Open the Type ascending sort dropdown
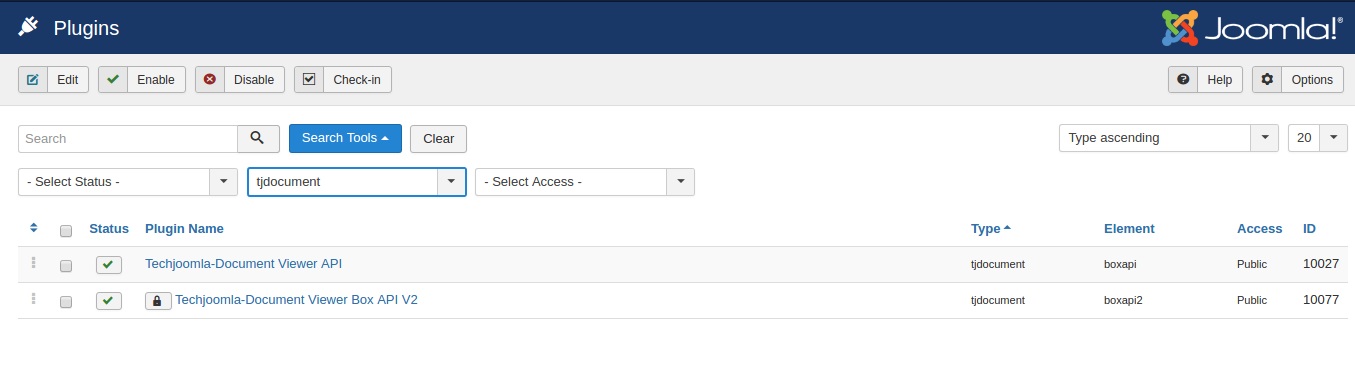 click(1169, 138)
